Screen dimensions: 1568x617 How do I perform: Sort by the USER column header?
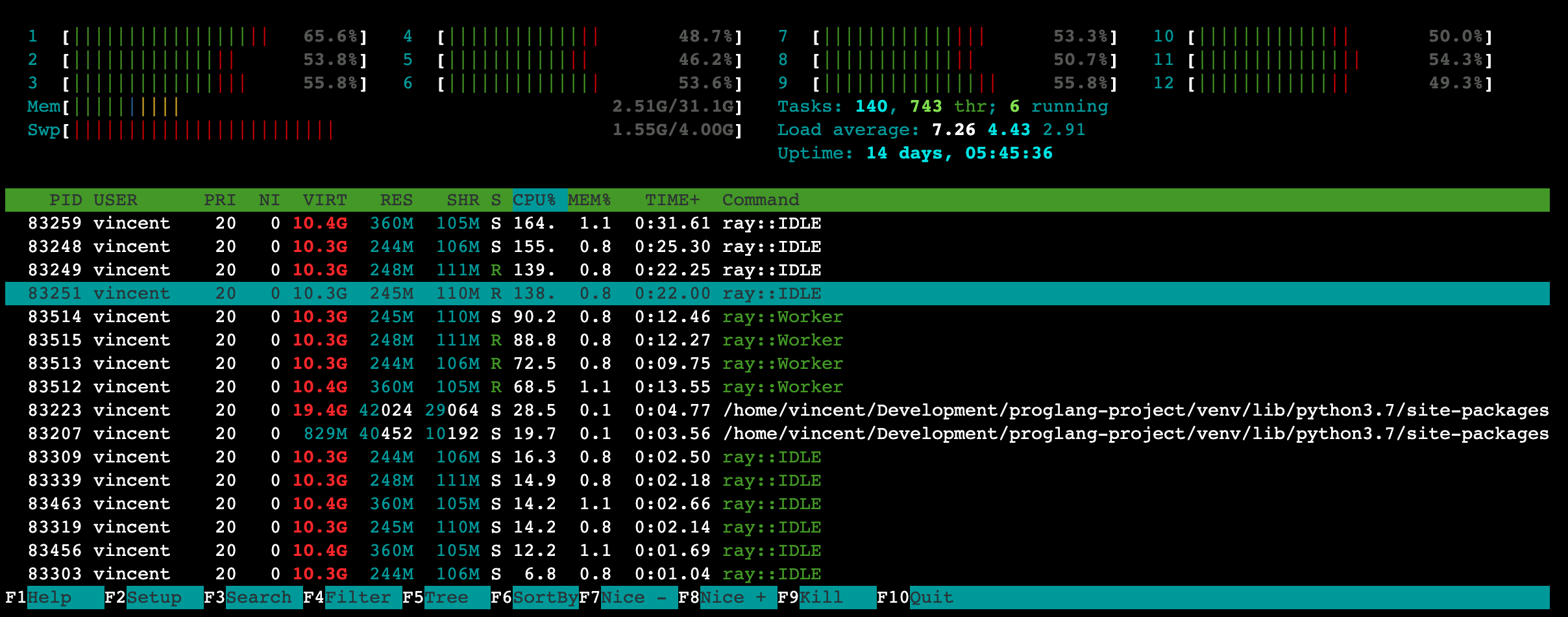(x=116, y=200)
